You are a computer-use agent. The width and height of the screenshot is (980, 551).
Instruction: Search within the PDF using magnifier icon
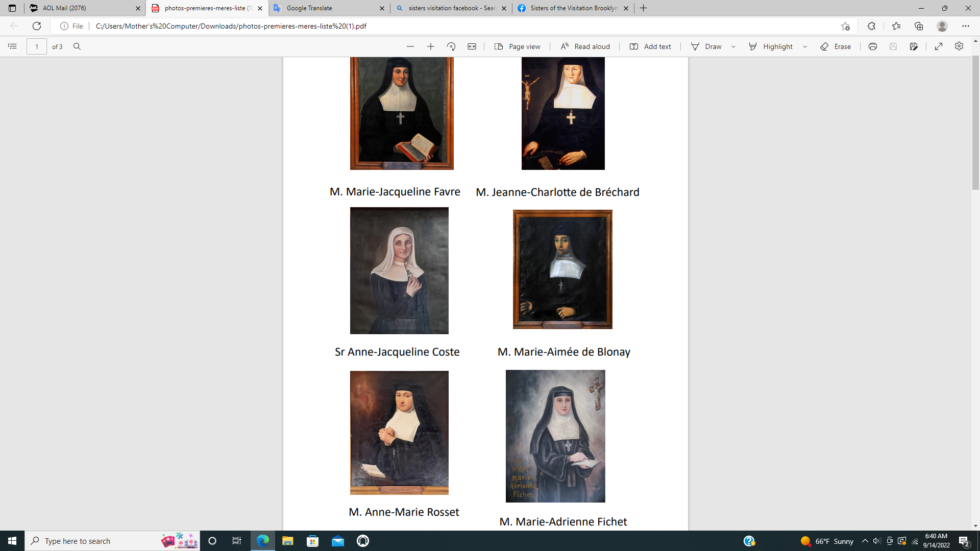(x=77, y=47)
